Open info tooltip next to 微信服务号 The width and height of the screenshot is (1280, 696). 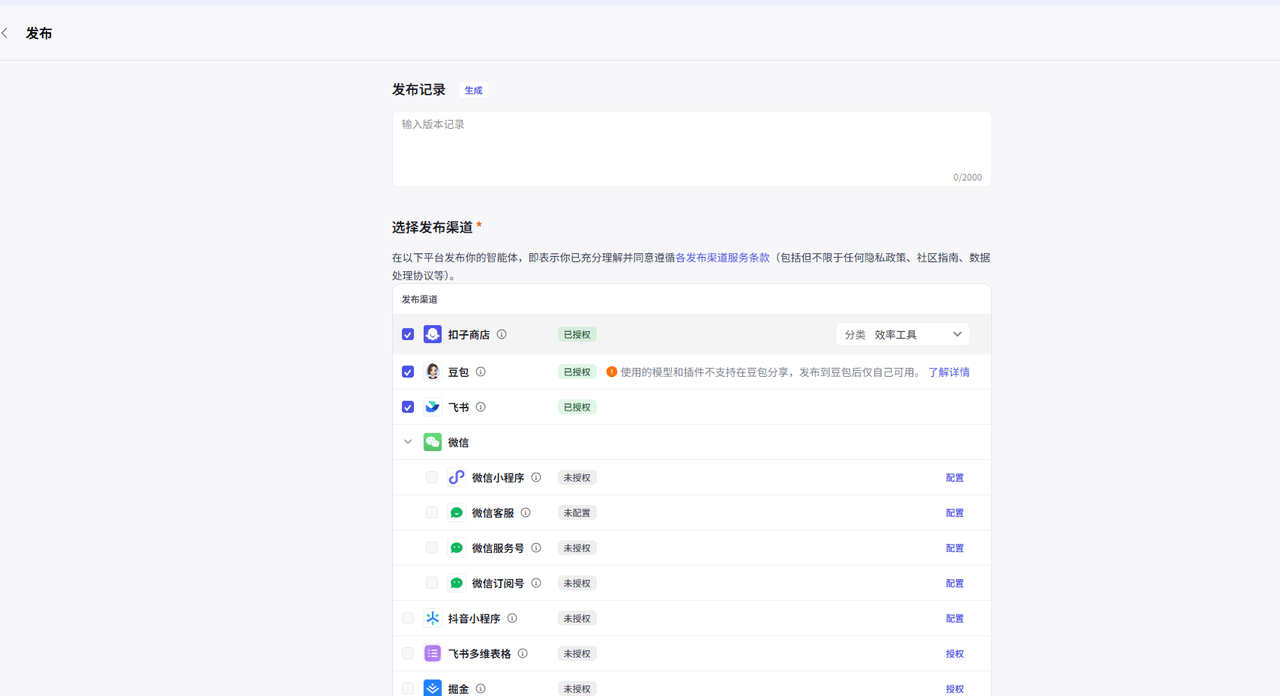(536, 548)
